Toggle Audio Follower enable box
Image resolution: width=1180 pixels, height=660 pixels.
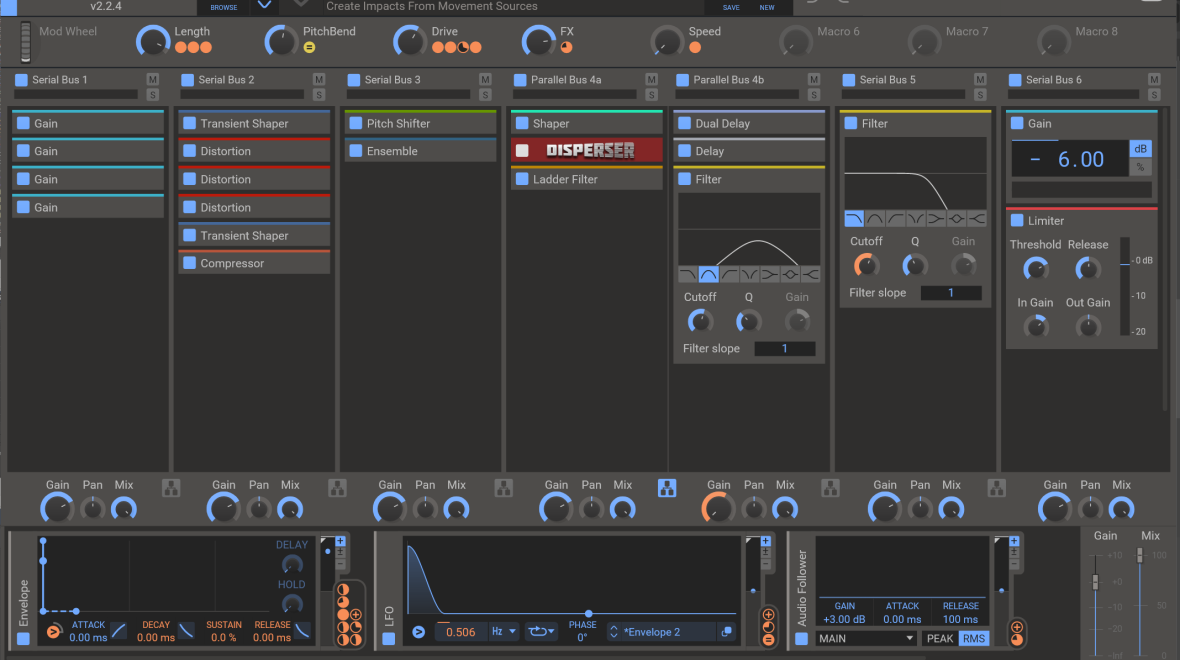point(801,639)
